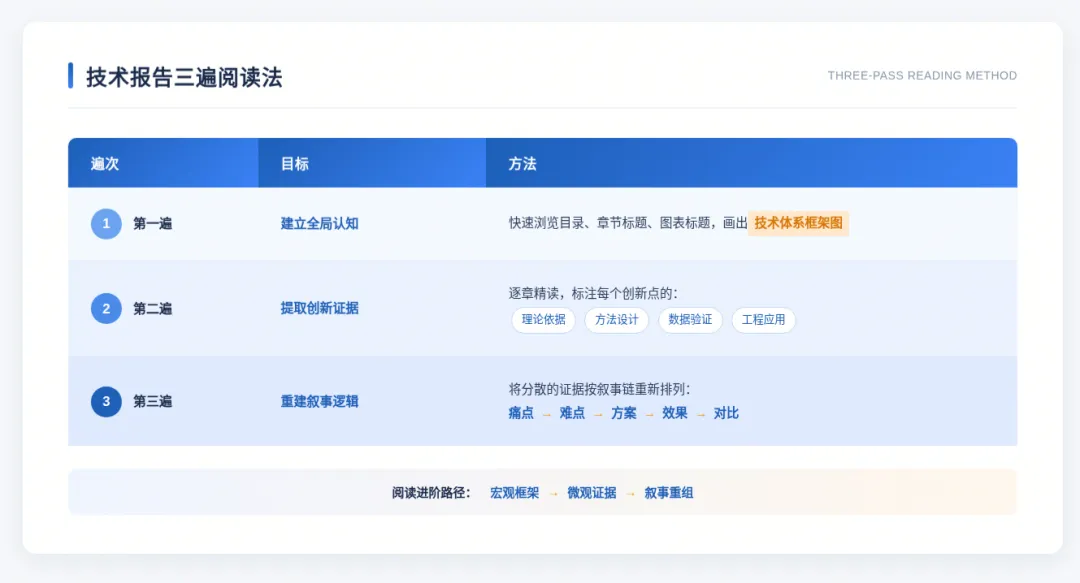Select the 工程应用 pill tag
The image size is (1080, 583).
click(x=763, y=320)
